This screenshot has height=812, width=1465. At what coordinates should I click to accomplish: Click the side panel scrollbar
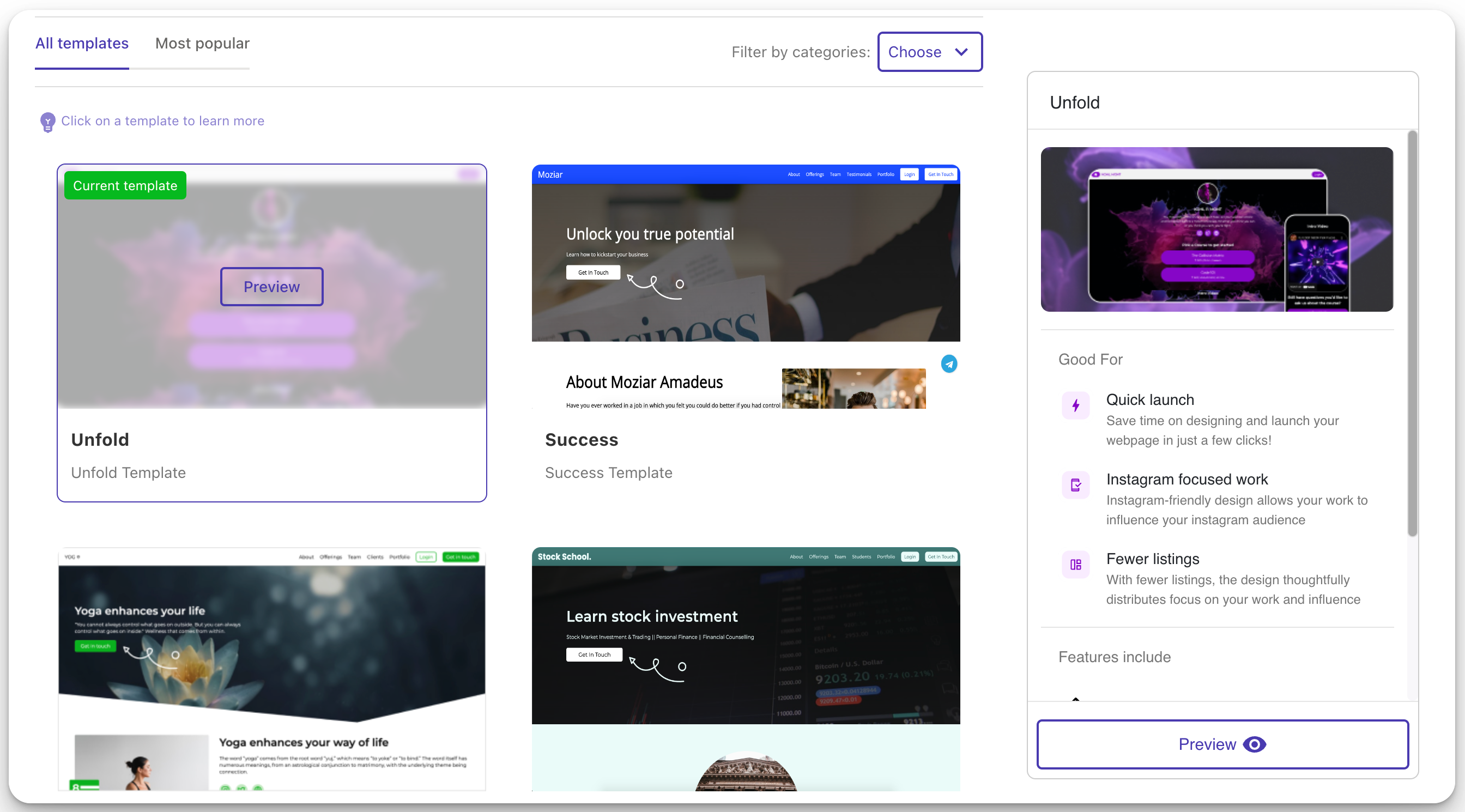pos(1412,333)
